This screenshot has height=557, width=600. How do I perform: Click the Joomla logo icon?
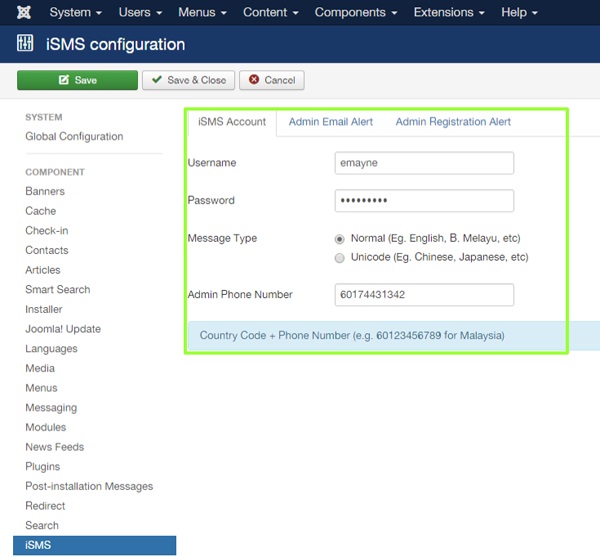(x=24, y=12)
